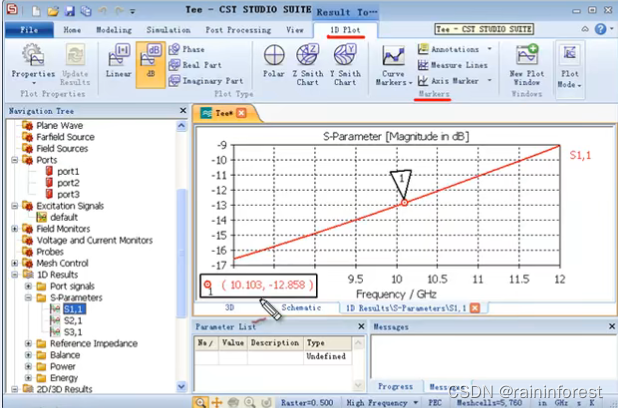Switch to the Home ribbon tab

click(x=72, y=30)
